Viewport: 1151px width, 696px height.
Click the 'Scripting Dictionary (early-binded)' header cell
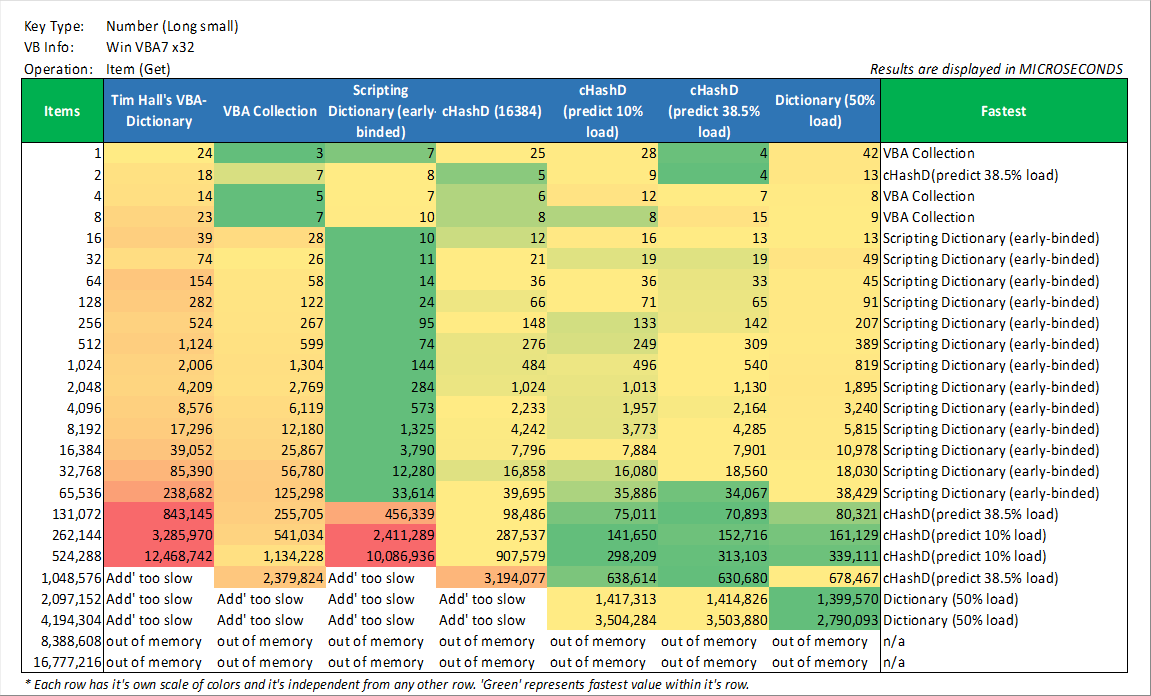[x=380, y=111]
